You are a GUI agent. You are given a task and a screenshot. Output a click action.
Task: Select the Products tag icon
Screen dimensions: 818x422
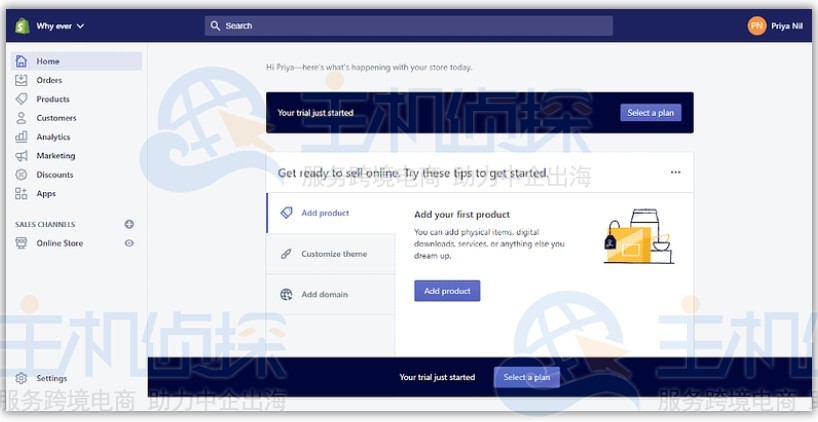click(21, 99)
